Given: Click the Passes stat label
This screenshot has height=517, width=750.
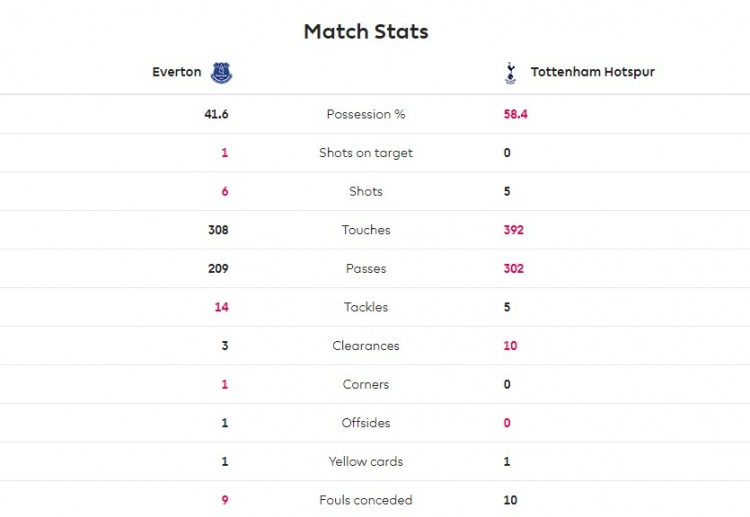Looking at the screenshot, I should click(x=366, y=269).
